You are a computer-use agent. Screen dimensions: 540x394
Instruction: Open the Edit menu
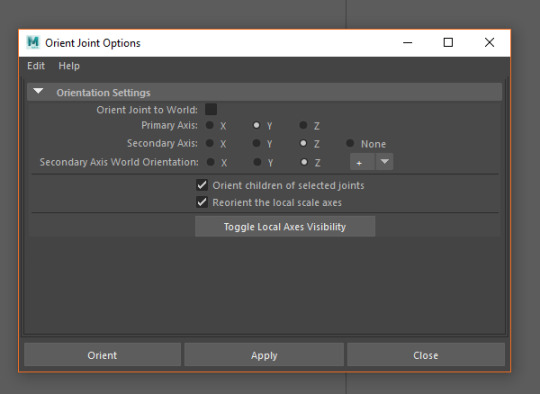click(x=36, y=66)
